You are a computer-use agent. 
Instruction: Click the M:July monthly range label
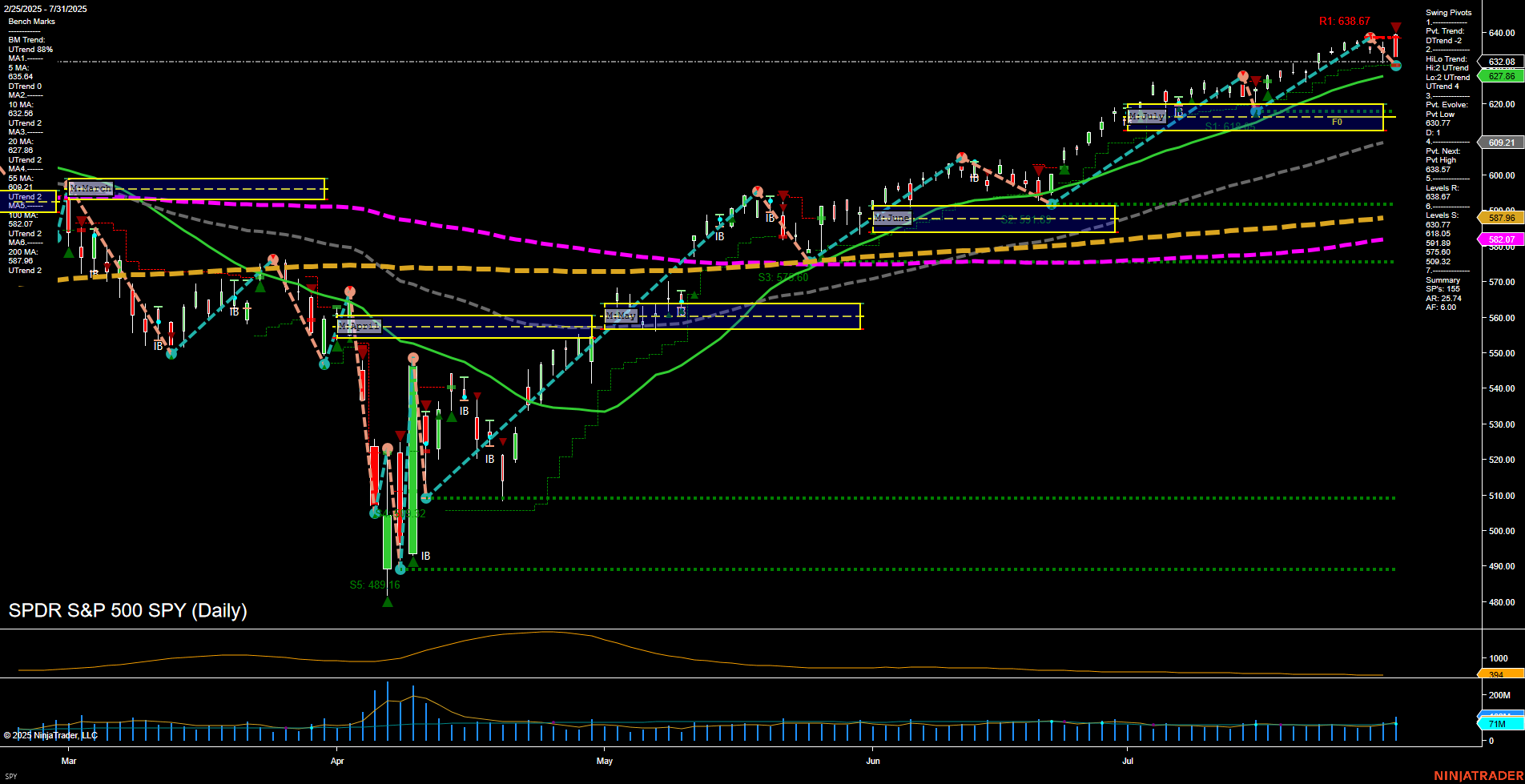(1147, 116)
